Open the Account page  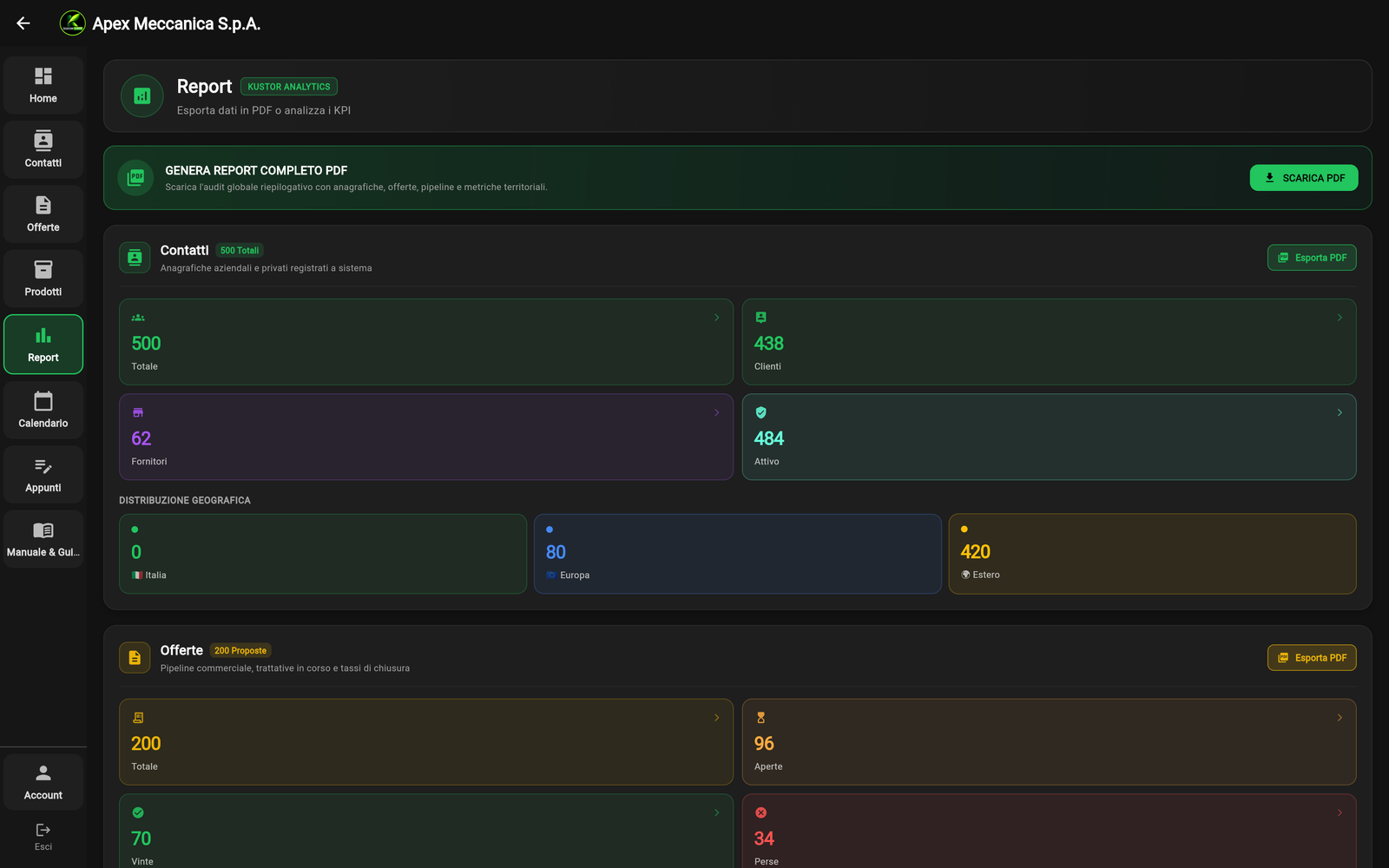coord(43,782)
